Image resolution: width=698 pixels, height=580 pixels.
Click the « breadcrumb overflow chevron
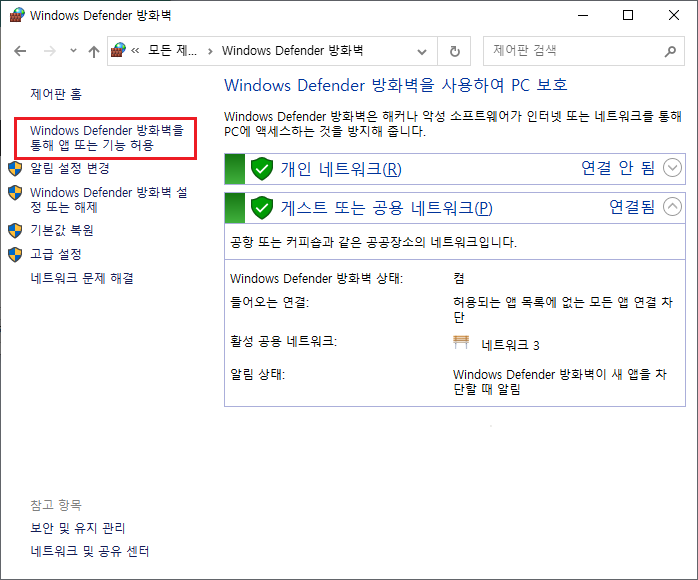[x=135, y=51]
